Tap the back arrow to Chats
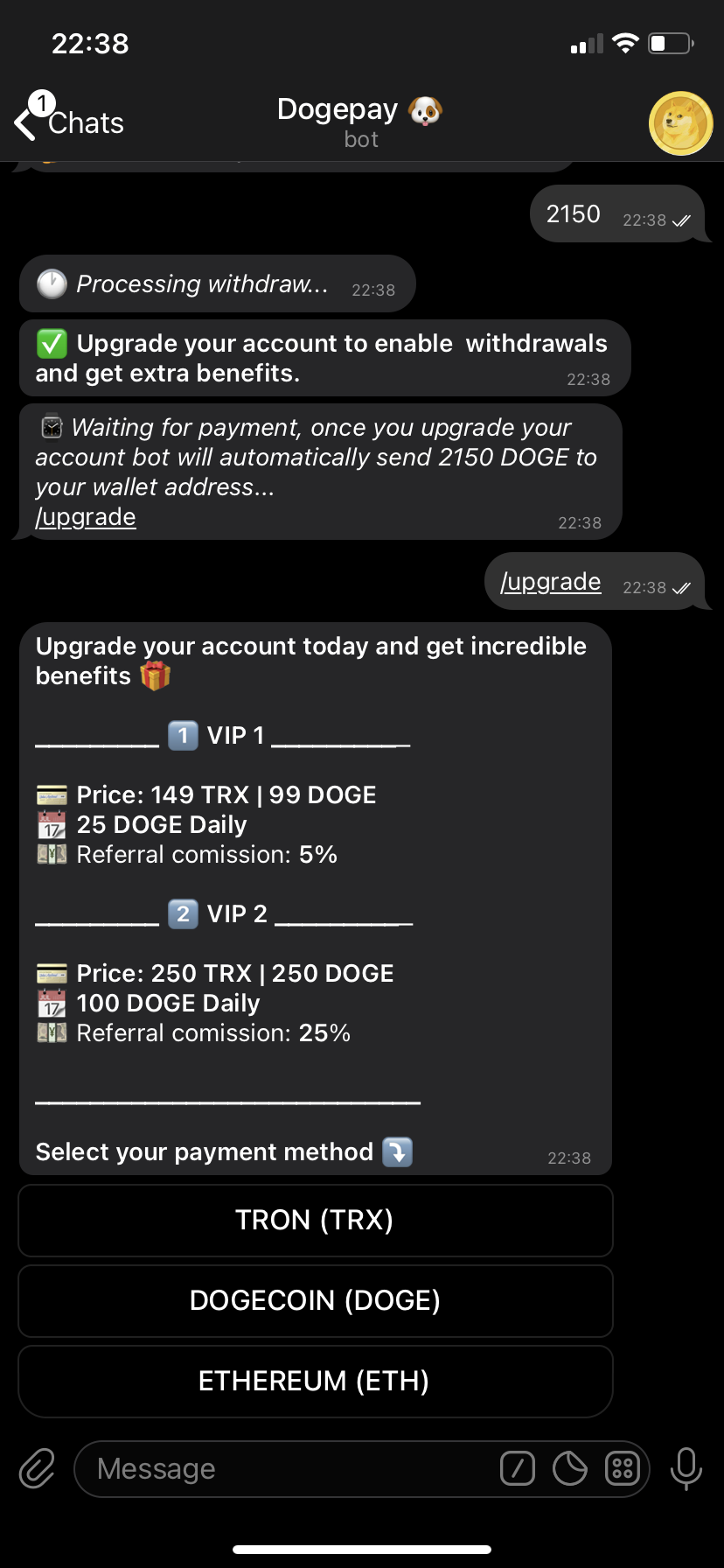 (x=26, y=122)
